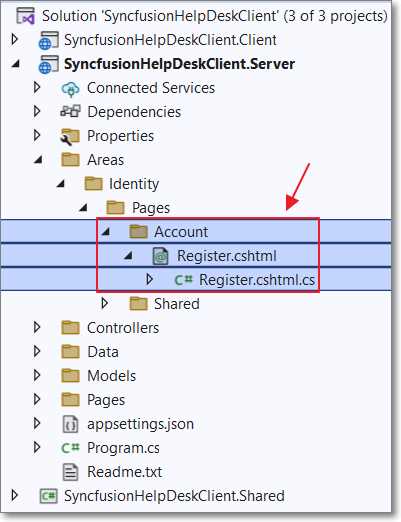401x522 pixels.
Task: Collapse the Areas folder
Action: pos(38,160)
